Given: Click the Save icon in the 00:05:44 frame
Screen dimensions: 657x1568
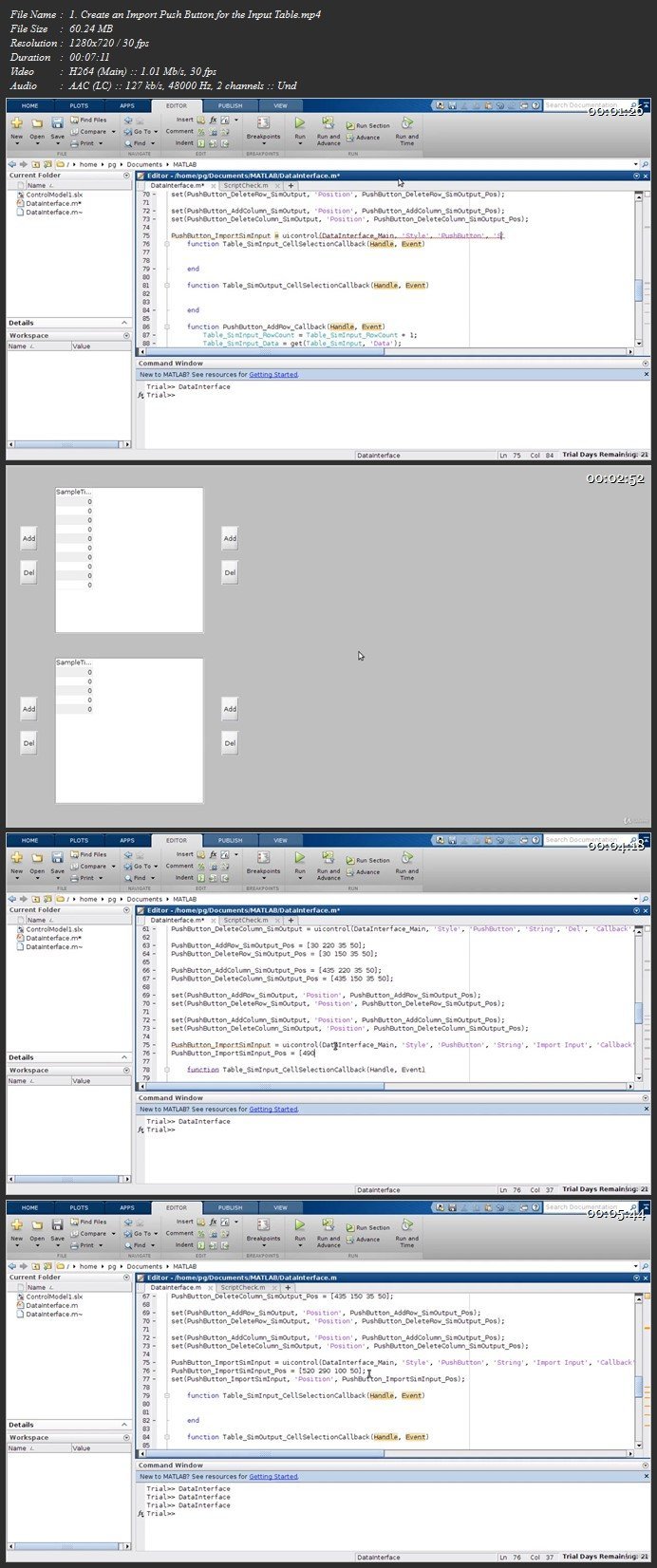Looking at the screenshot, I should [57, 1225].
